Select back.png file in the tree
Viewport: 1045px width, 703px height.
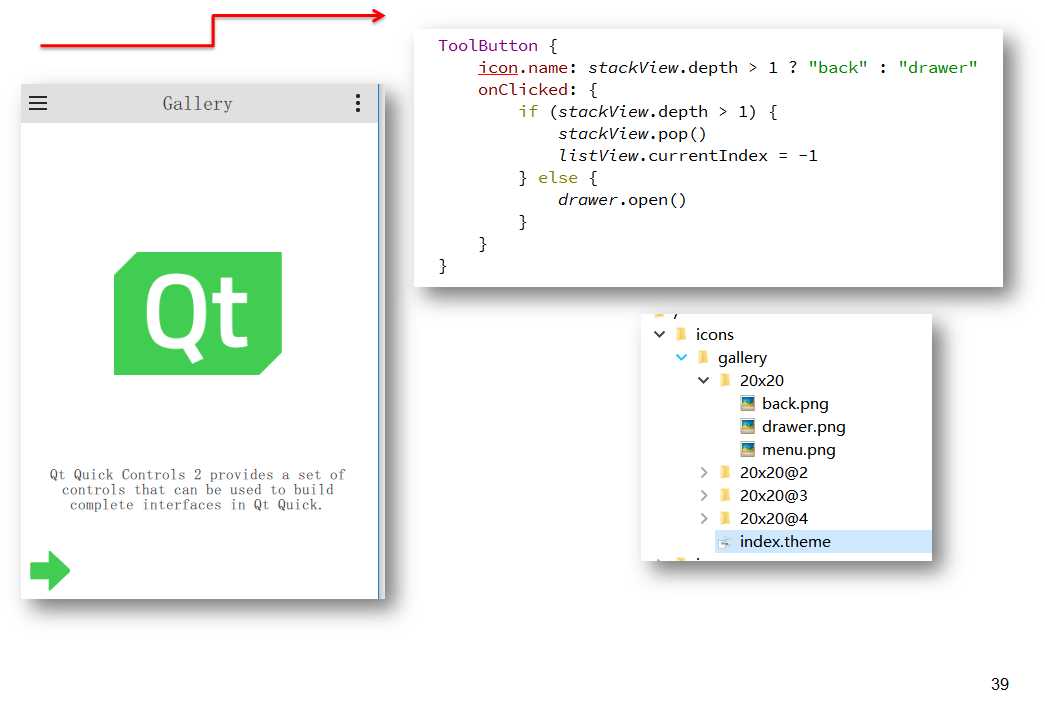tap(795, 404)
